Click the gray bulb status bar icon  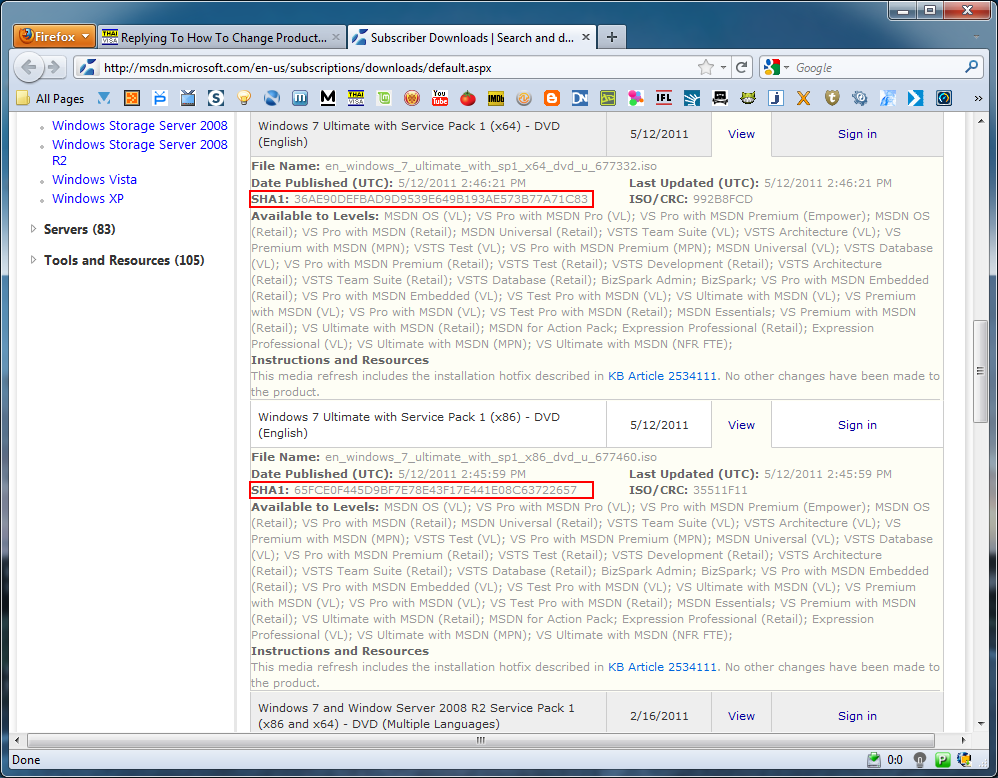click(920, 760)
